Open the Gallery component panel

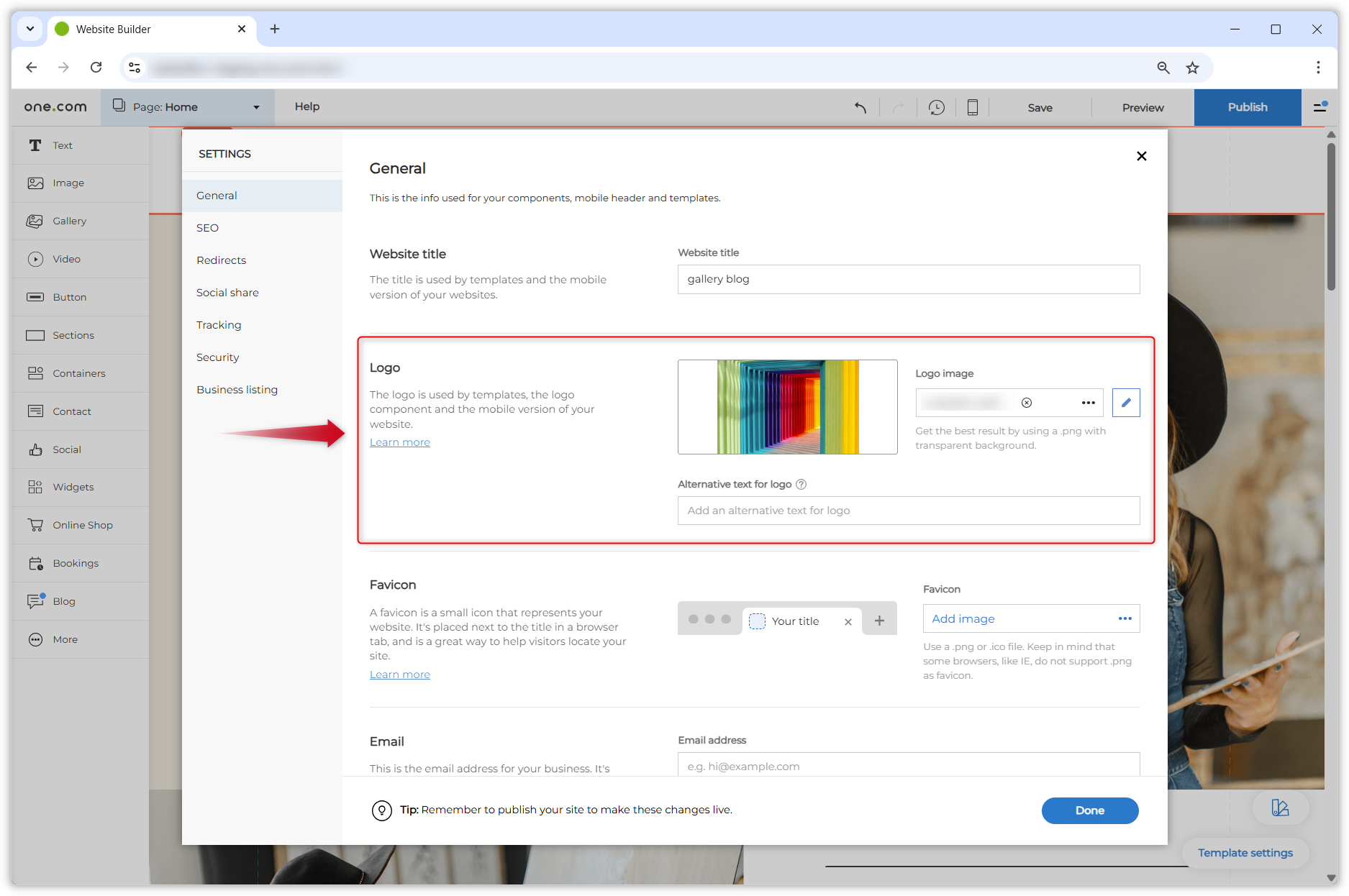pos(70,221)
